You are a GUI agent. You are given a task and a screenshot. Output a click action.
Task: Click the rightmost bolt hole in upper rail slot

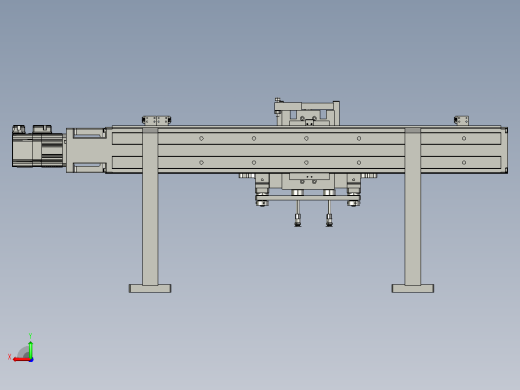pyautogui.click(x=464, y=138)
